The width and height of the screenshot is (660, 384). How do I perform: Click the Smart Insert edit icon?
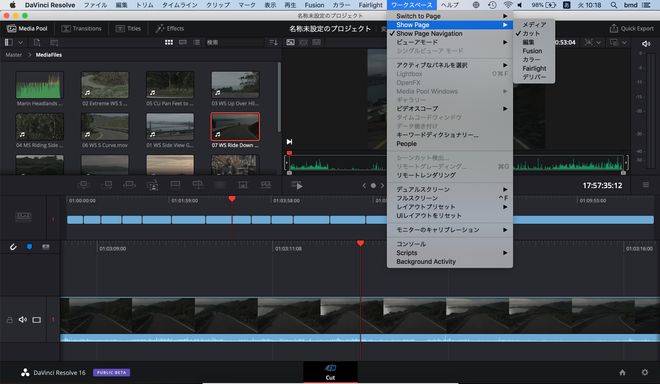[84, 185]
